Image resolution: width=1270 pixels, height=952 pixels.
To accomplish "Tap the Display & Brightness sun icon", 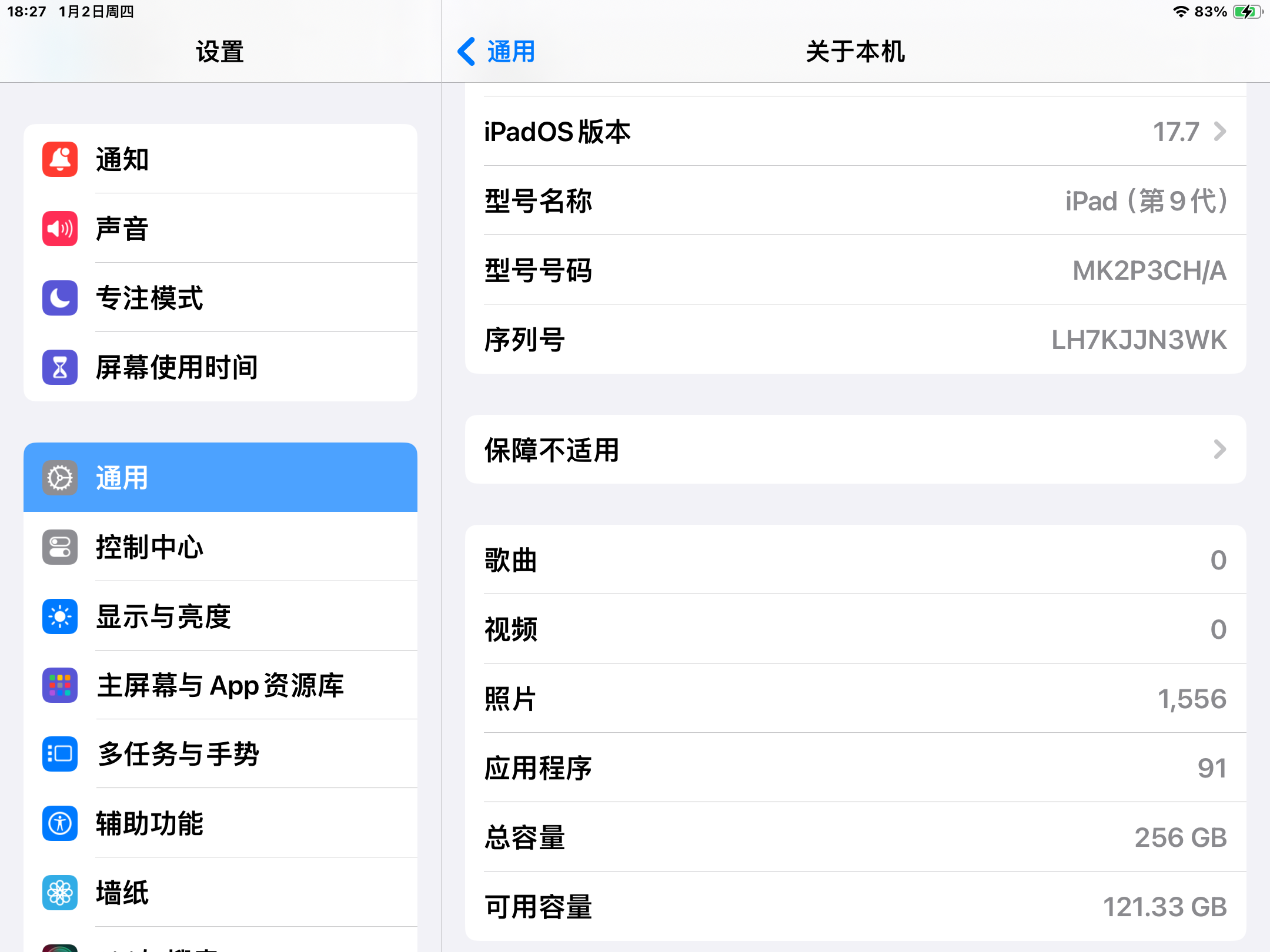I will (x=60, y=616).
